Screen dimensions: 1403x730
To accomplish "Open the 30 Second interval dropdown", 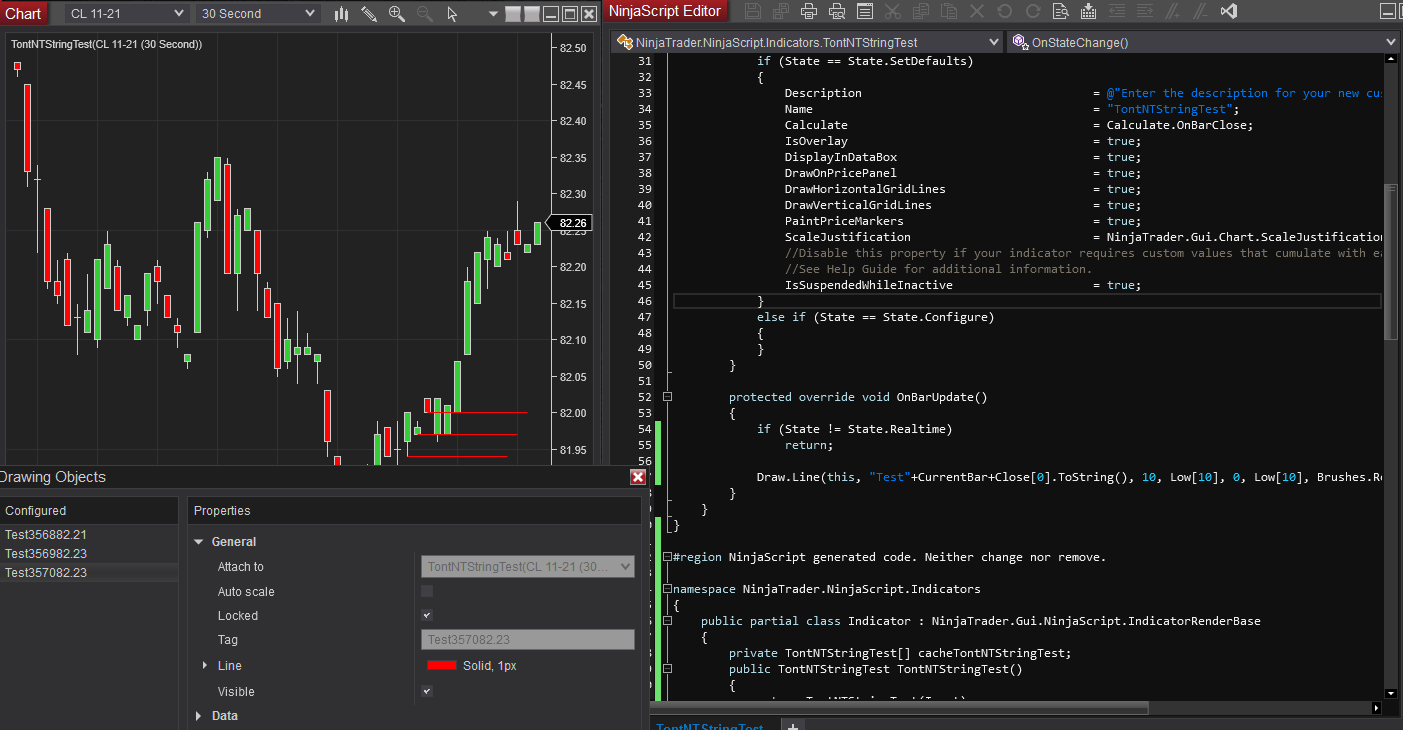I will [258, 14].
